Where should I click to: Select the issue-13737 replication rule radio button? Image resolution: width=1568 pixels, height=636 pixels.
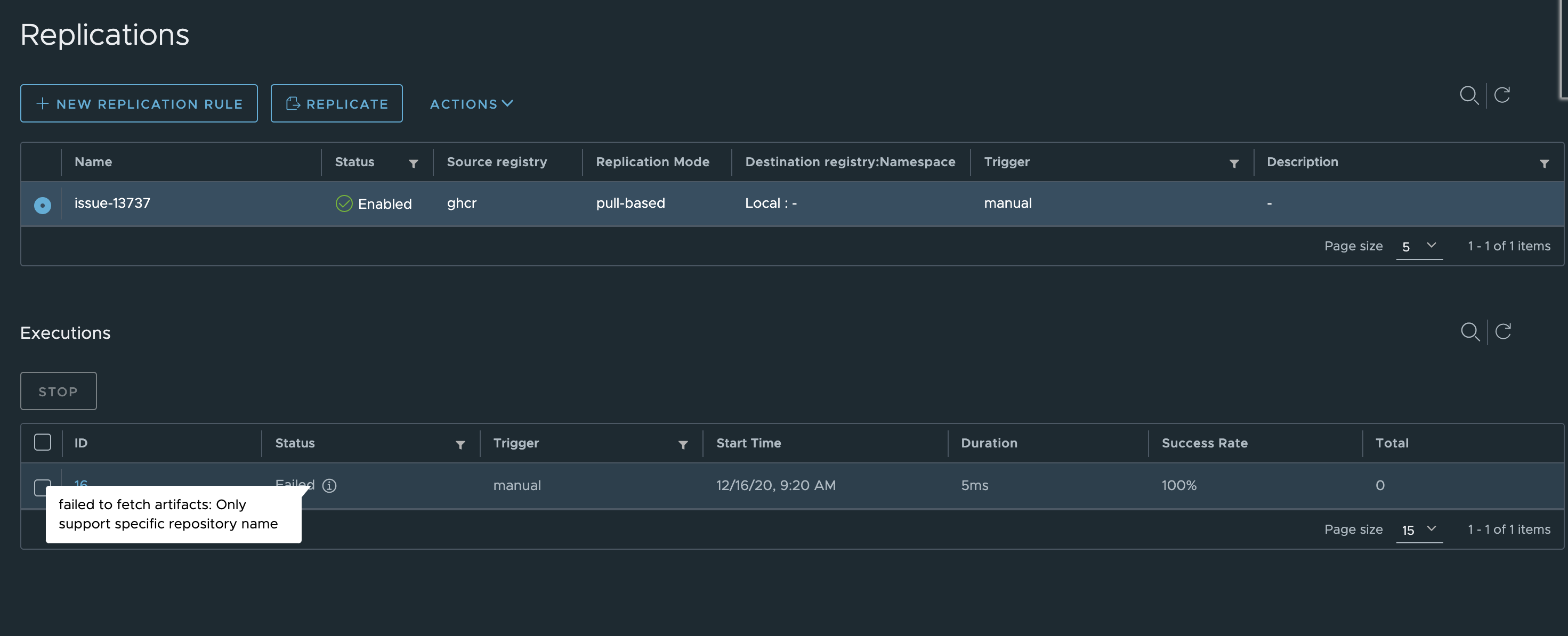(42, 205)
